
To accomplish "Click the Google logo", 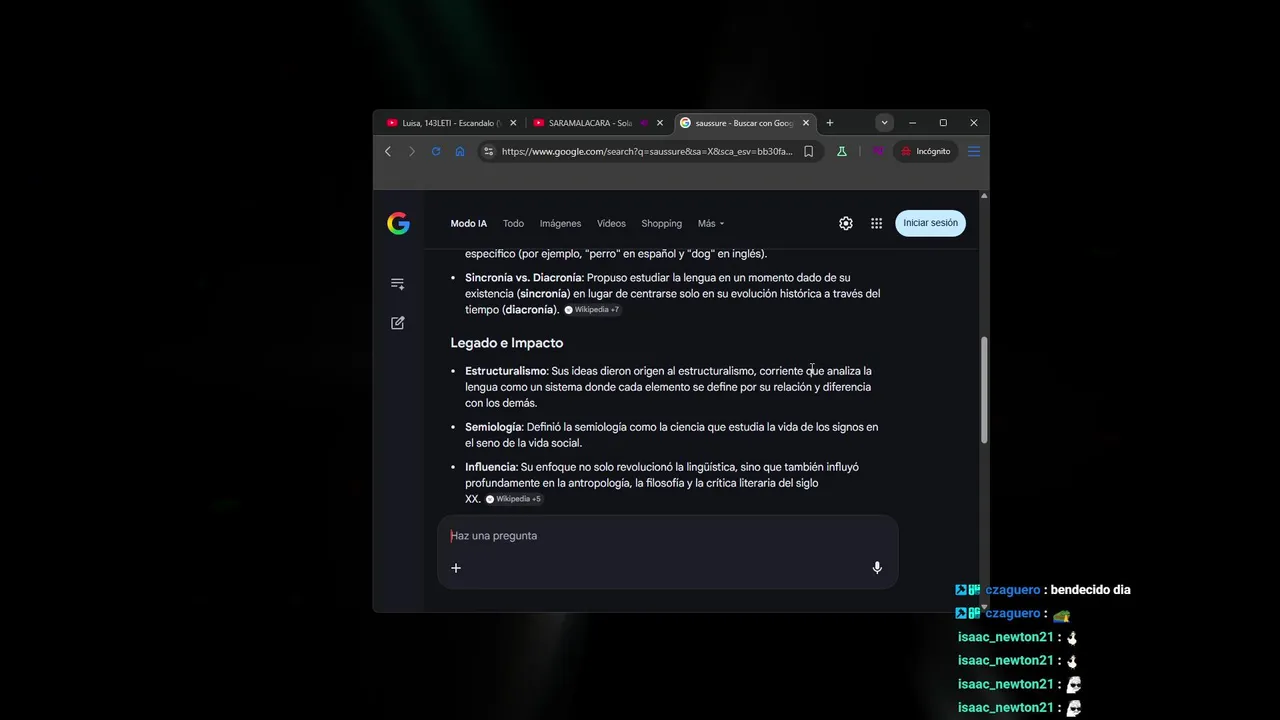I will (x=398, y=223).
